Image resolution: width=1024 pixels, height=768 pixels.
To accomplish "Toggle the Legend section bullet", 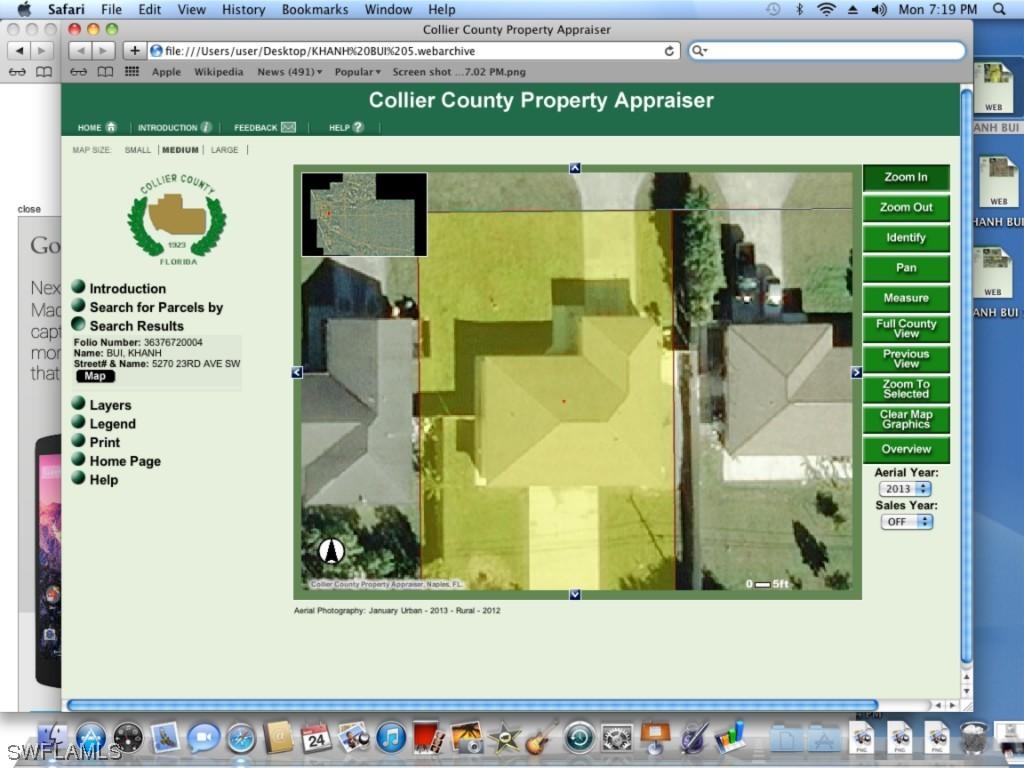I will point(77,423).
